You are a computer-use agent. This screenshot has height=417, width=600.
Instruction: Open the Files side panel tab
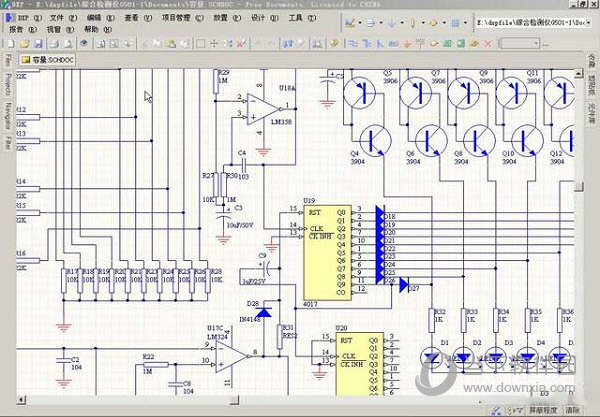tap(8, 60)
